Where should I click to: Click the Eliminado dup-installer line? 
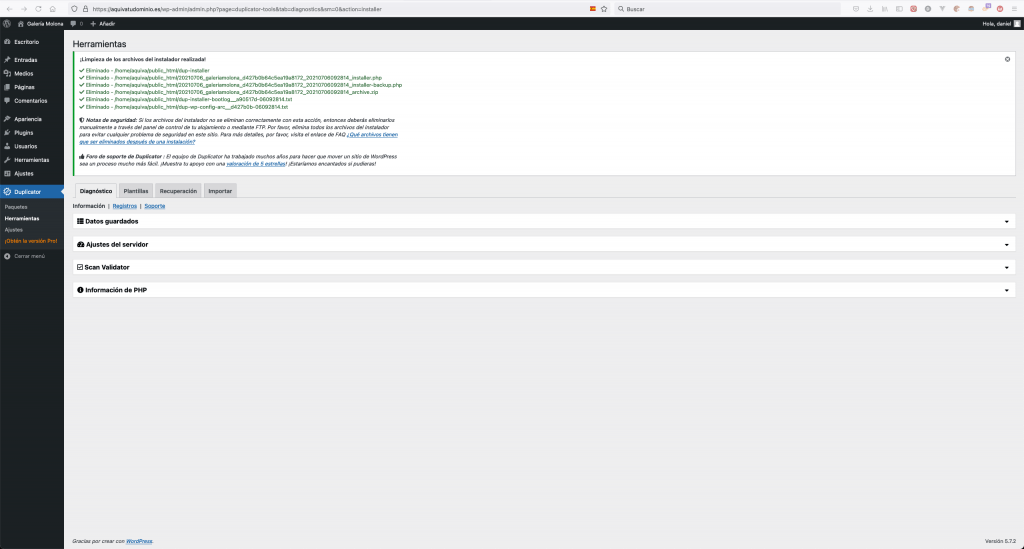coord(144,71)
